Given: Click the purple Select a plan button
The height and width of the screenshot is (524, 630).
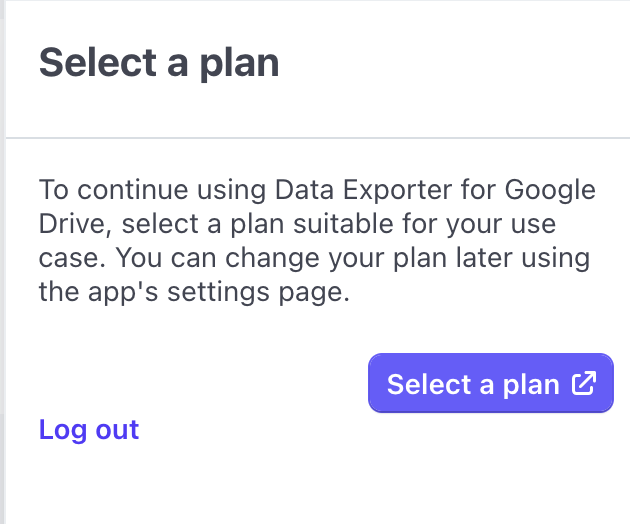Looking at the screenshot, I should (491, 383).
